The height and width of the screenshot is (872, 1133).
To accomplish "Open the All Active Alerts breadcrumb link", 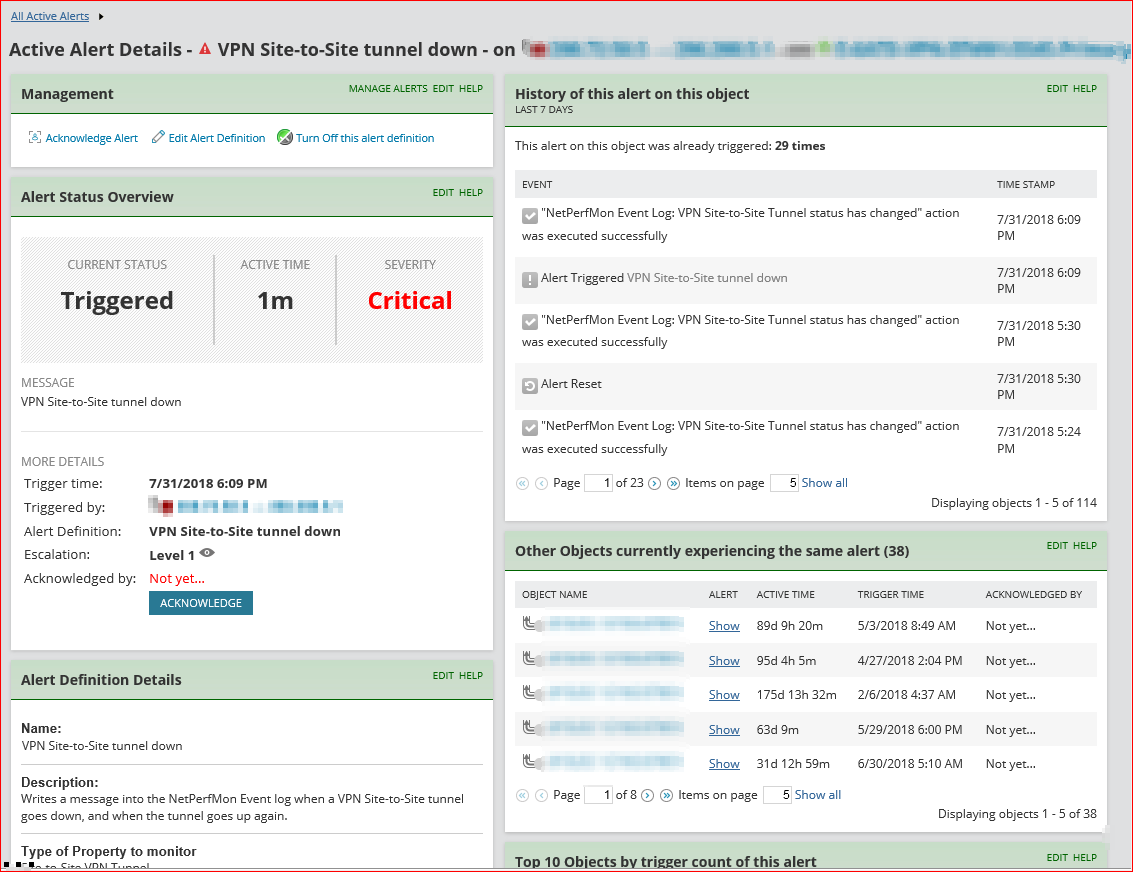I will (x=50, y=16).
